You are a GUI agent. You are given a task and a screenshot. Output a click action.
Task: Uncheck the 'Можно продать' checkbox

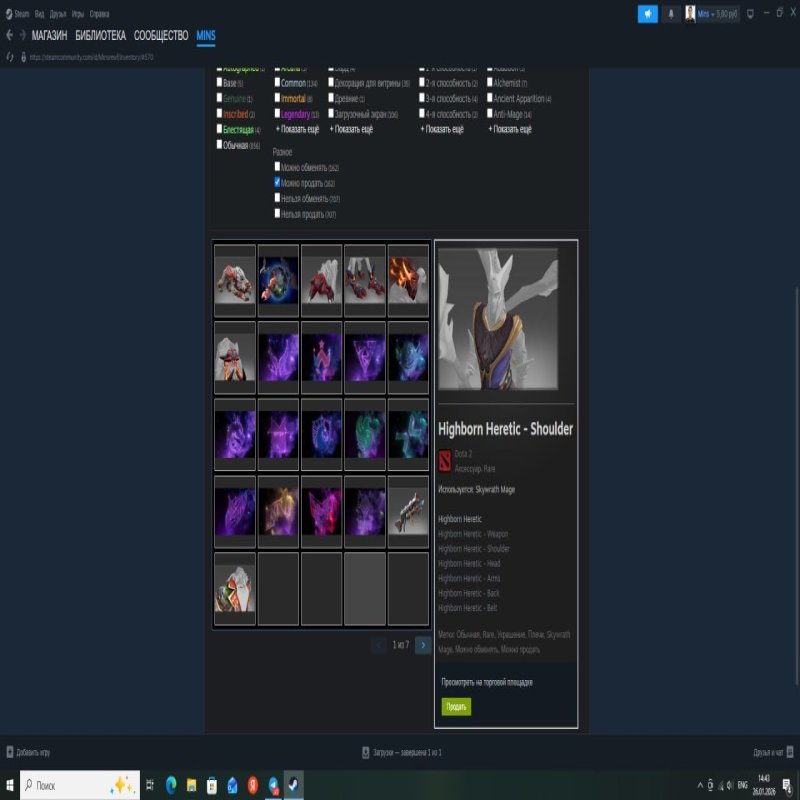277,183
